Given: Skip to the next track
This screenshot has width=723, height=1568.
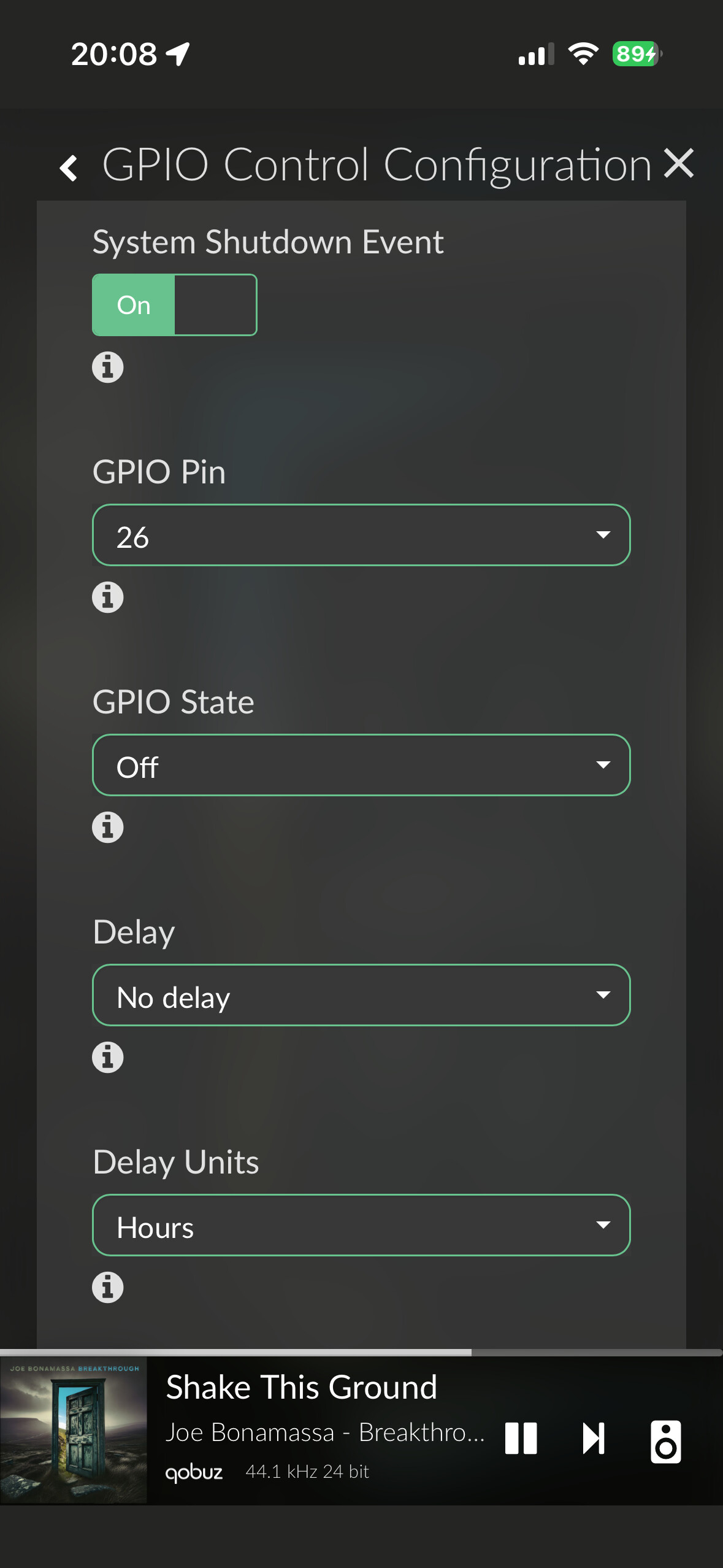Looking at the screenshot, I should pos(594,1439).
